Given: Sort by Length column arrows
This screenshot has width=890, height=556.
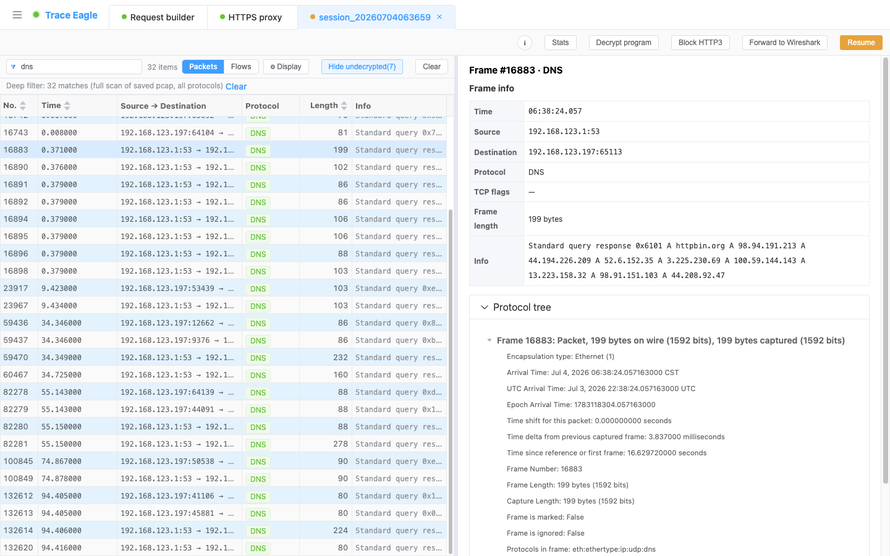Looking at the screenshot, I should pos(343,106).
